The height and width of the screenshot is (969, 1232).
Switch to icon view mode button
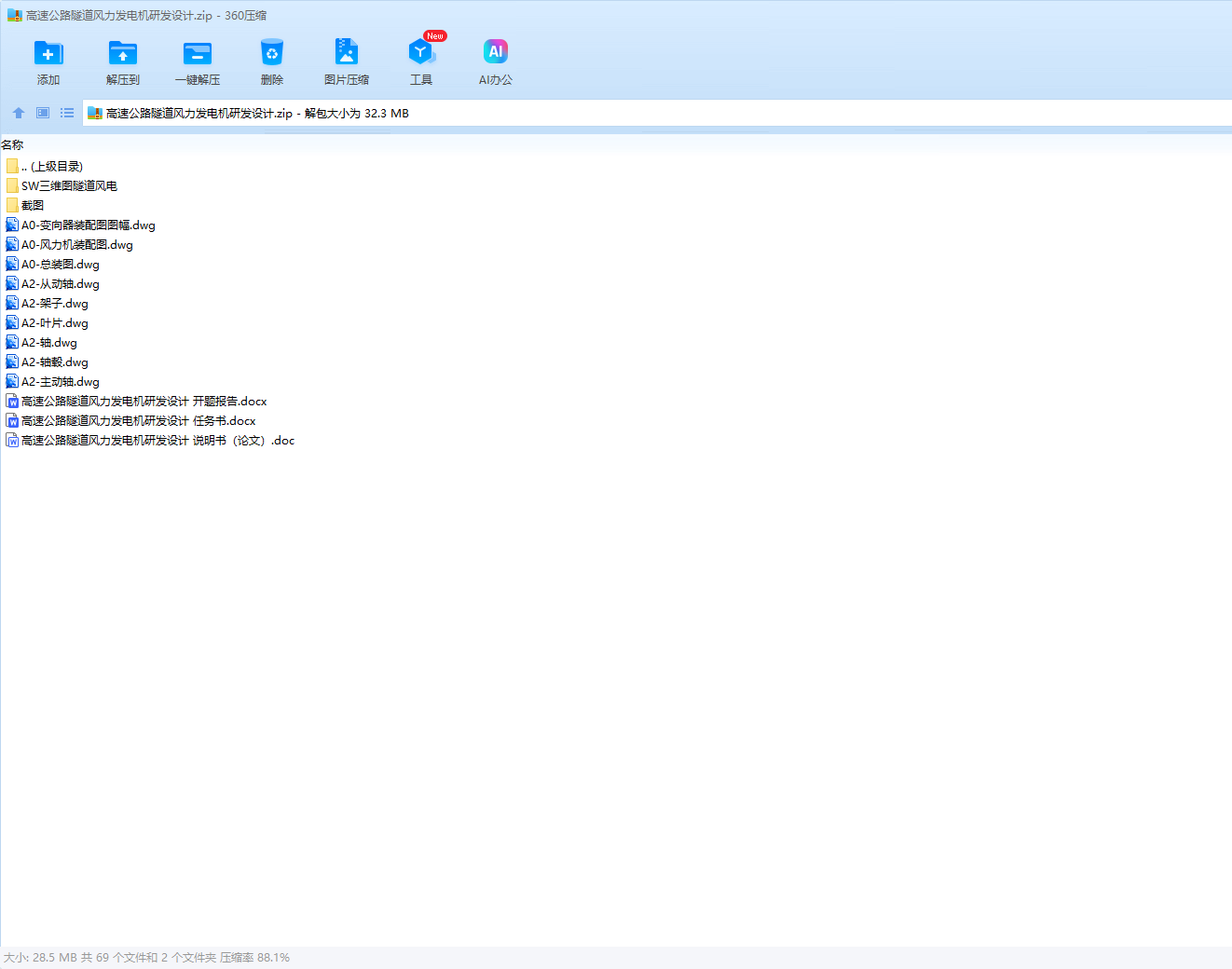point(43,113)
